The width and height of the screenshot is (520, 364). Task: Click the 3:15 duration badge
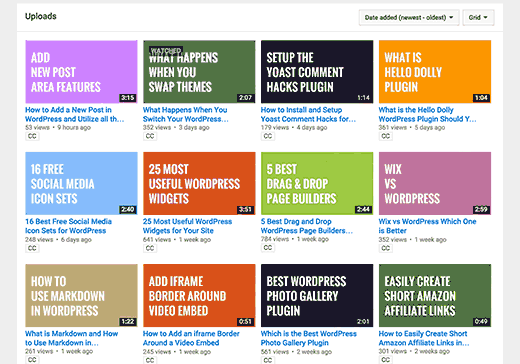pos(128,98)
